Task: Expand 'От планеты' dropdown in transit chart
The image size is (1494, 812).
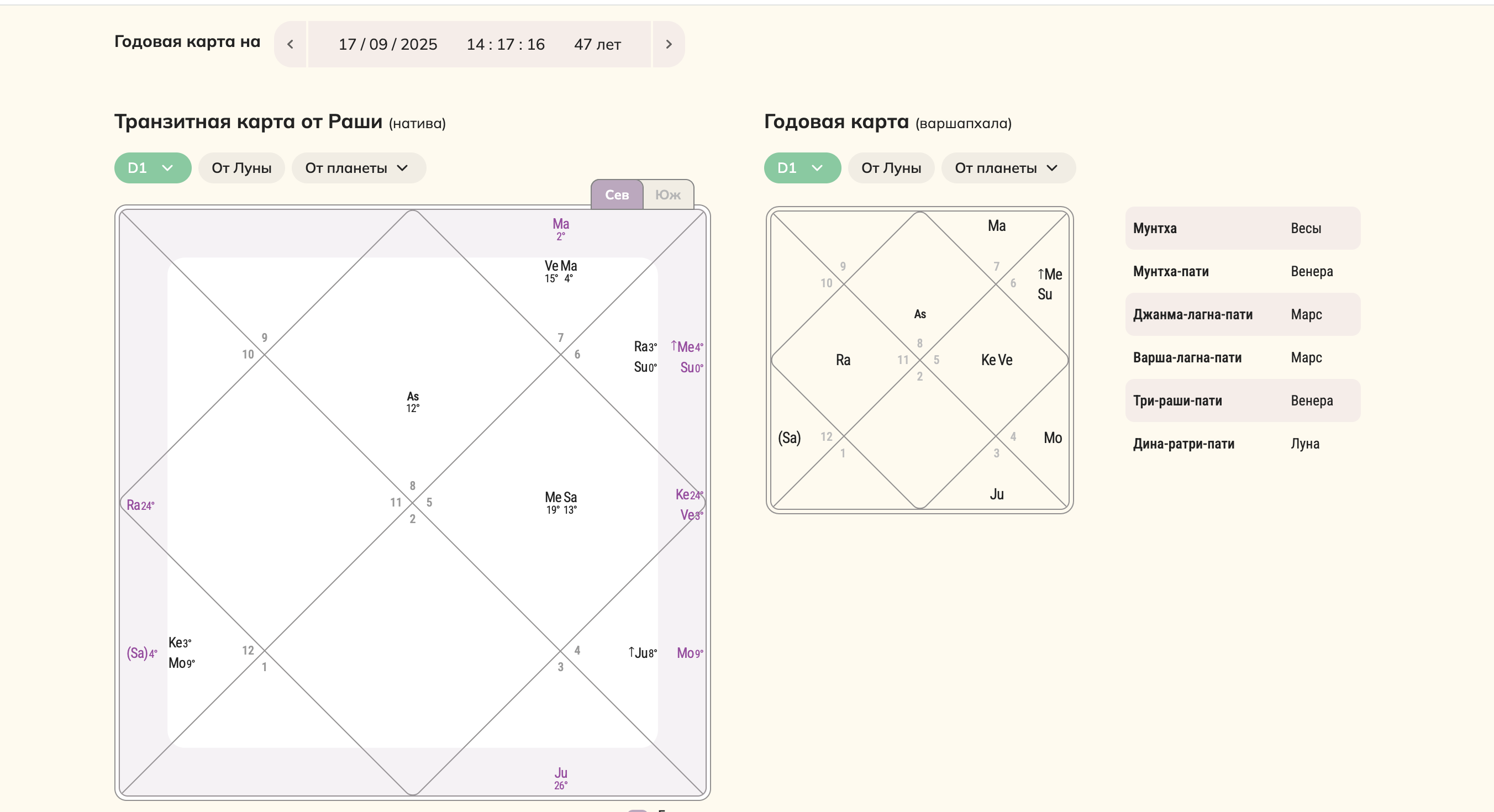Action: click(x=358, y=168)
